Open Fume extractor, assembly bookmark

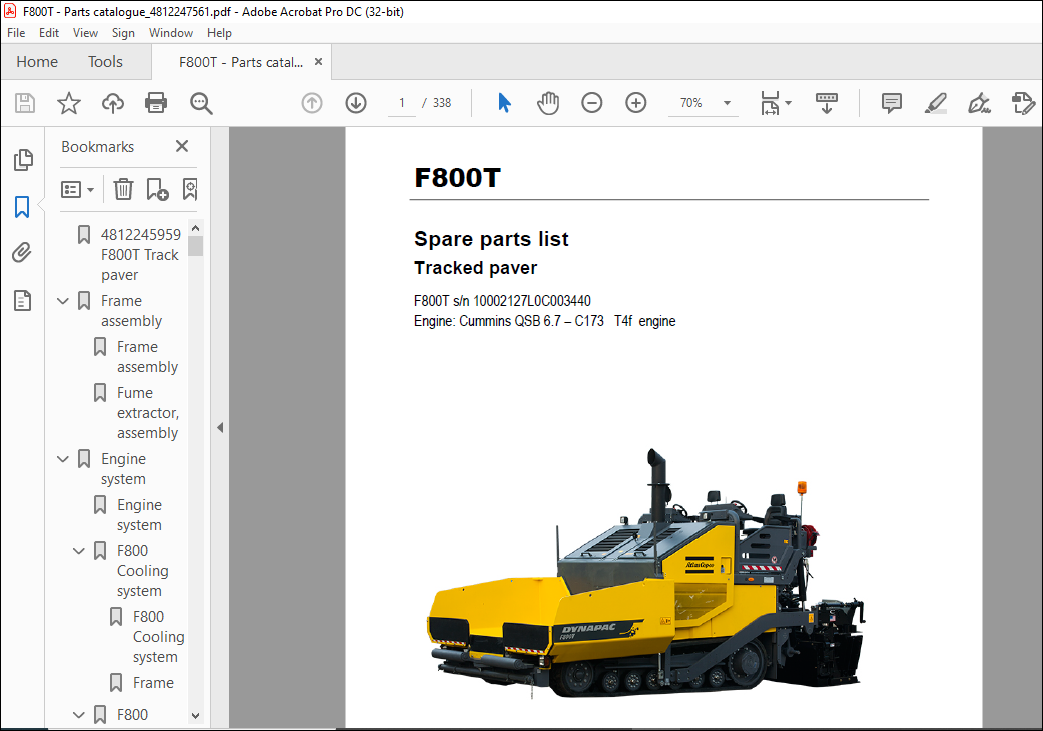coord(148,413)
